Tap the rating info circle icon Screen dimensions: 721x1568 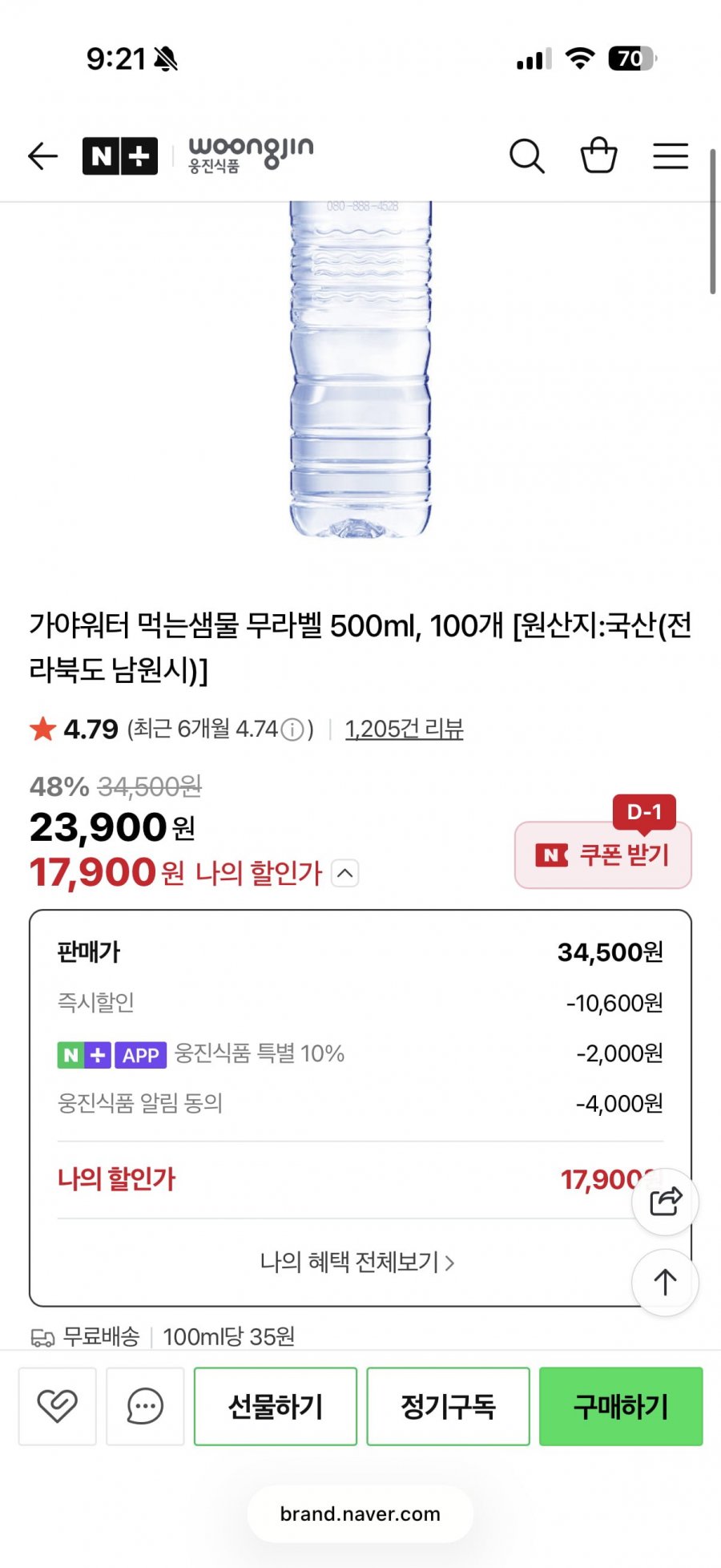[294, 729]
